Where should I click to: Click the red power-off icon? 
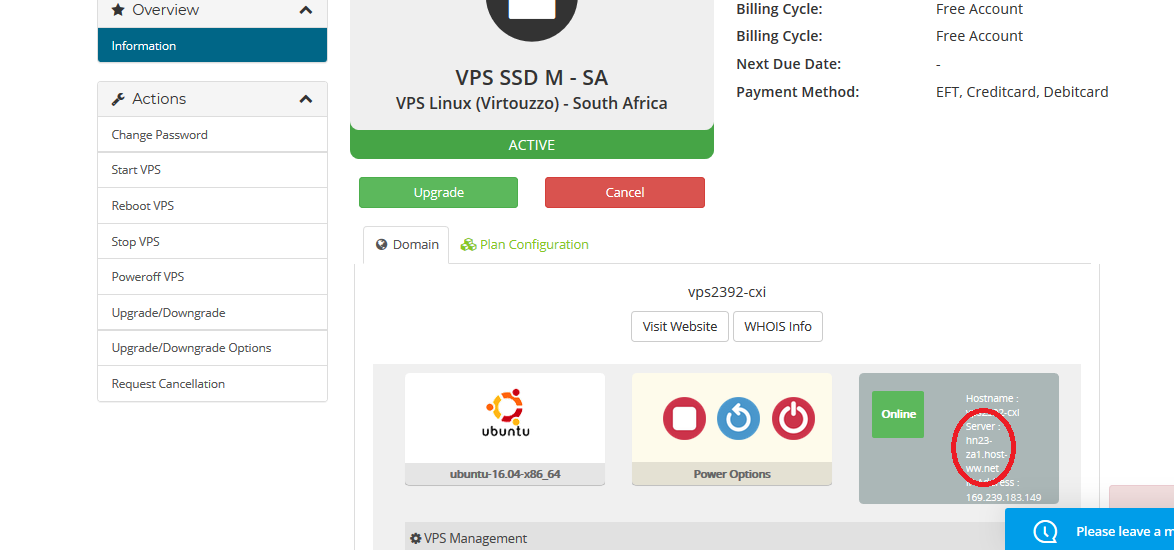coord(793,418)
